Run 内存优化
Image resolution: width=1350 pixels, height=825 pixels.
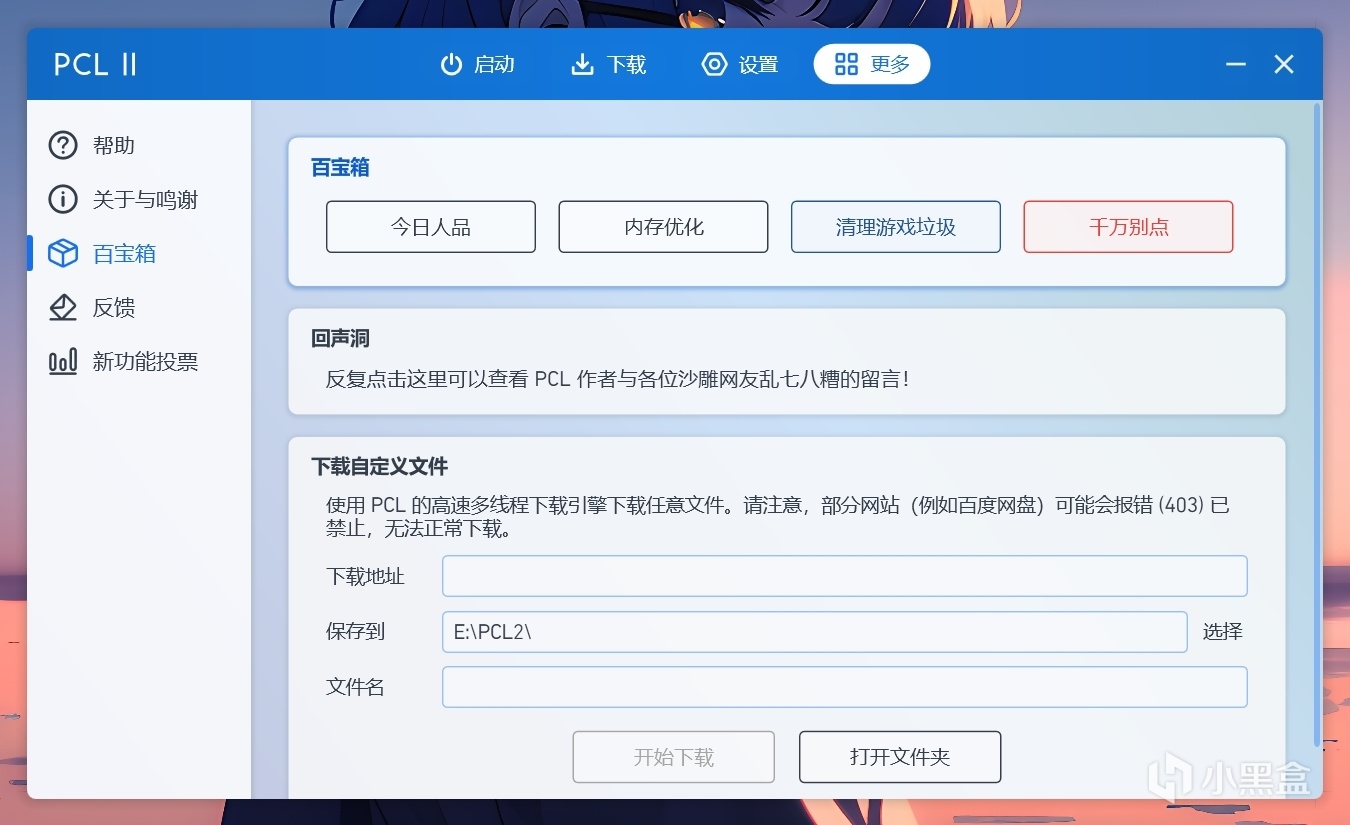[664, 227]
